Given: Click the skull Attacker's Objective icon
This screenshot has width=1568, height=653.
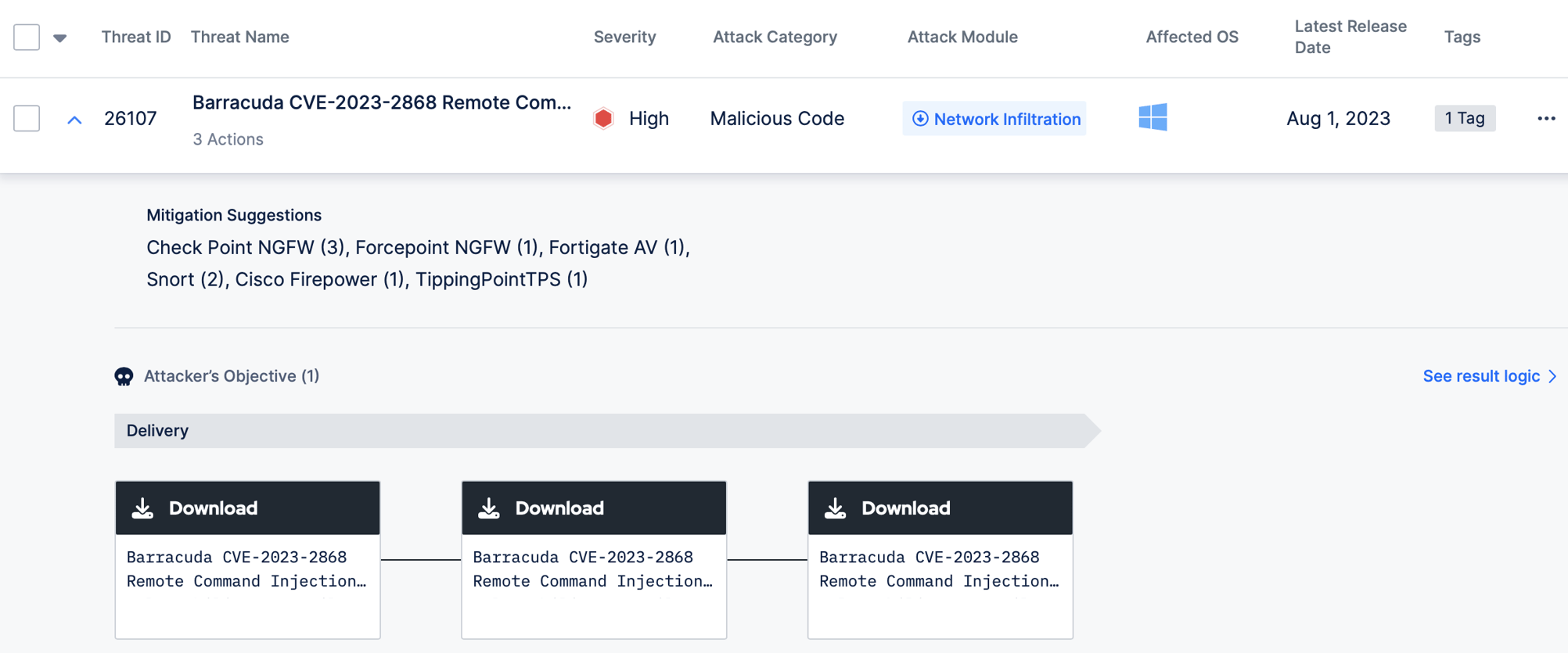Looking at the screenshot, I should pos(124,376).
